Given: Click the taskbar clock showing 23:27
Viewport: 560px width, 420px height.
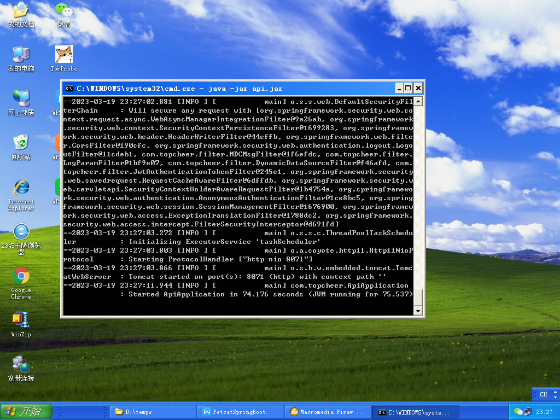Looking at the screenshot, I should click(x=545, y=412).
